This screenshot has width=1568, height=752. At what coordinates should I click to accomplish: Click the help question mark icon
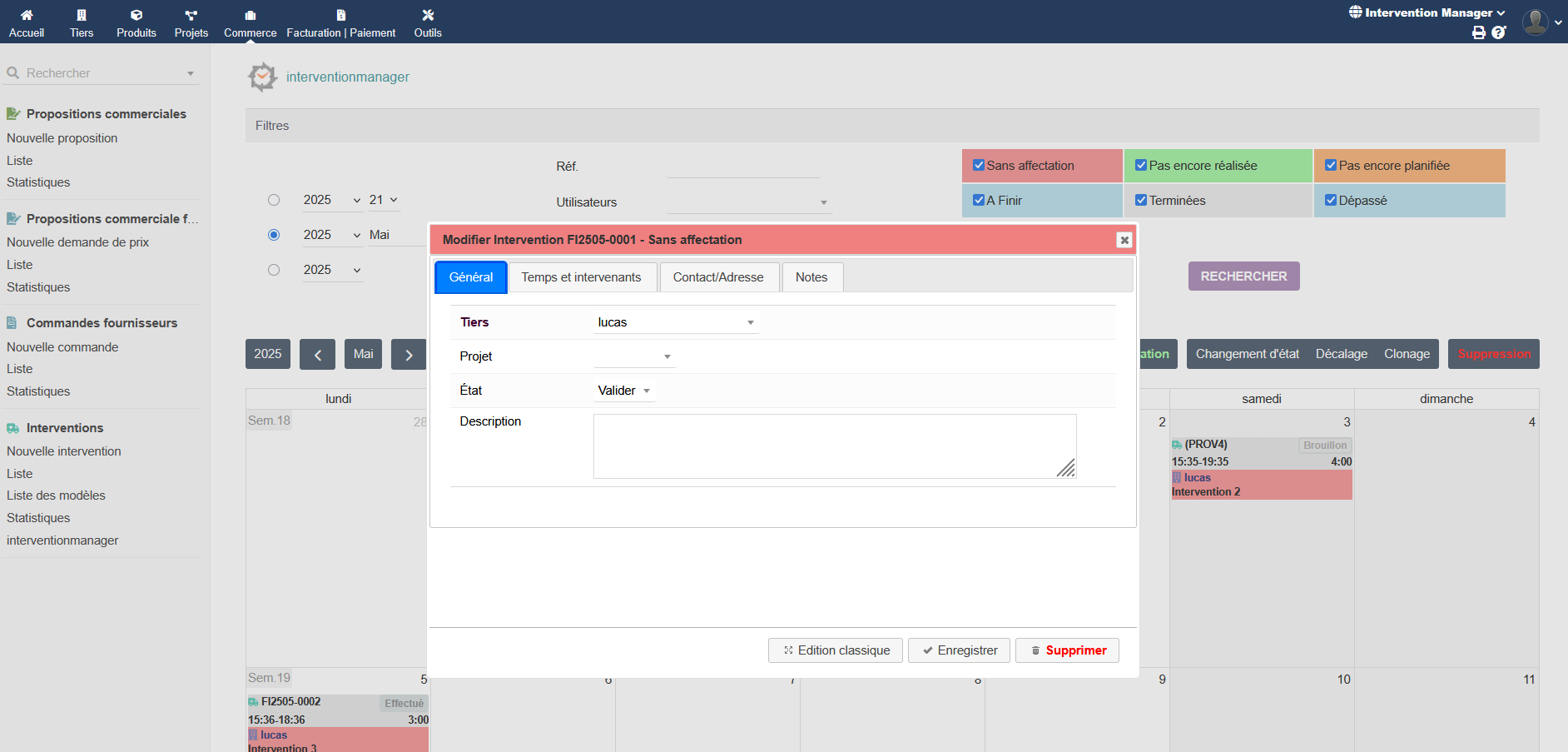coord(1499,32)
